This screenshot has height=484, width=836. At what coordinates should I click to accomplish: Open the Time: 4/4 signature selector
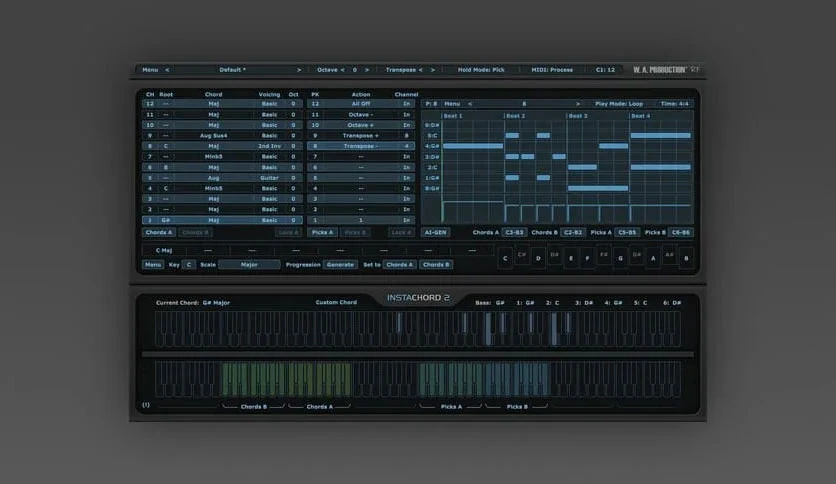coord(674,104)
